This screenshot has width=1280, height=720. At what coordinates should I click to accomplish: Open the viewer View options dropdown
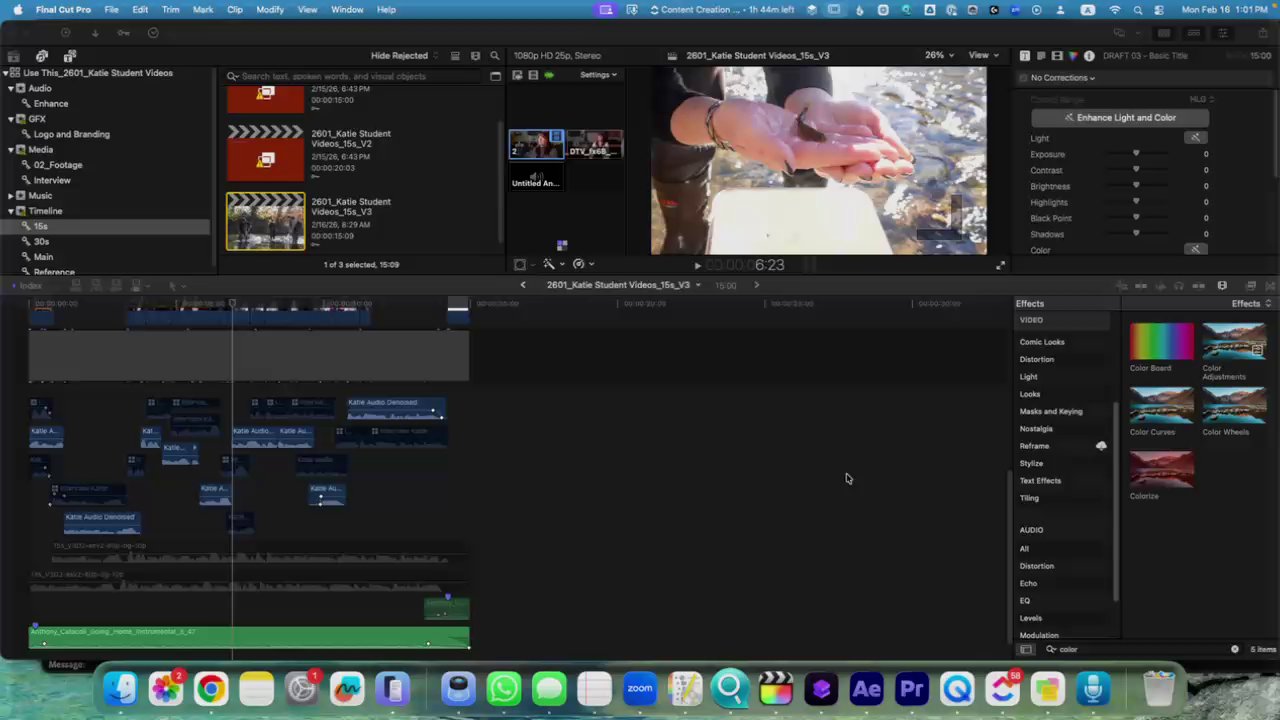(x=984, y=56)
